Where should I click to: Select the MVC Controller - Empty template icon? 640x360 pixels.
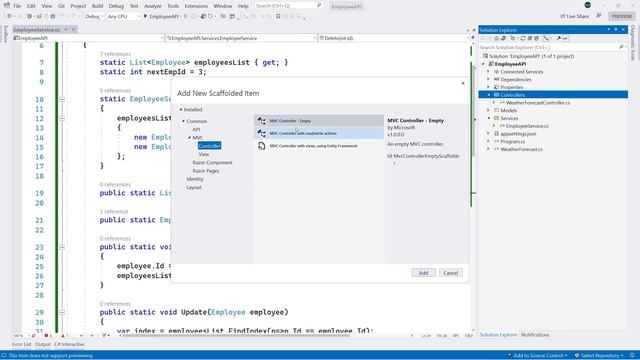pos(262,121)
